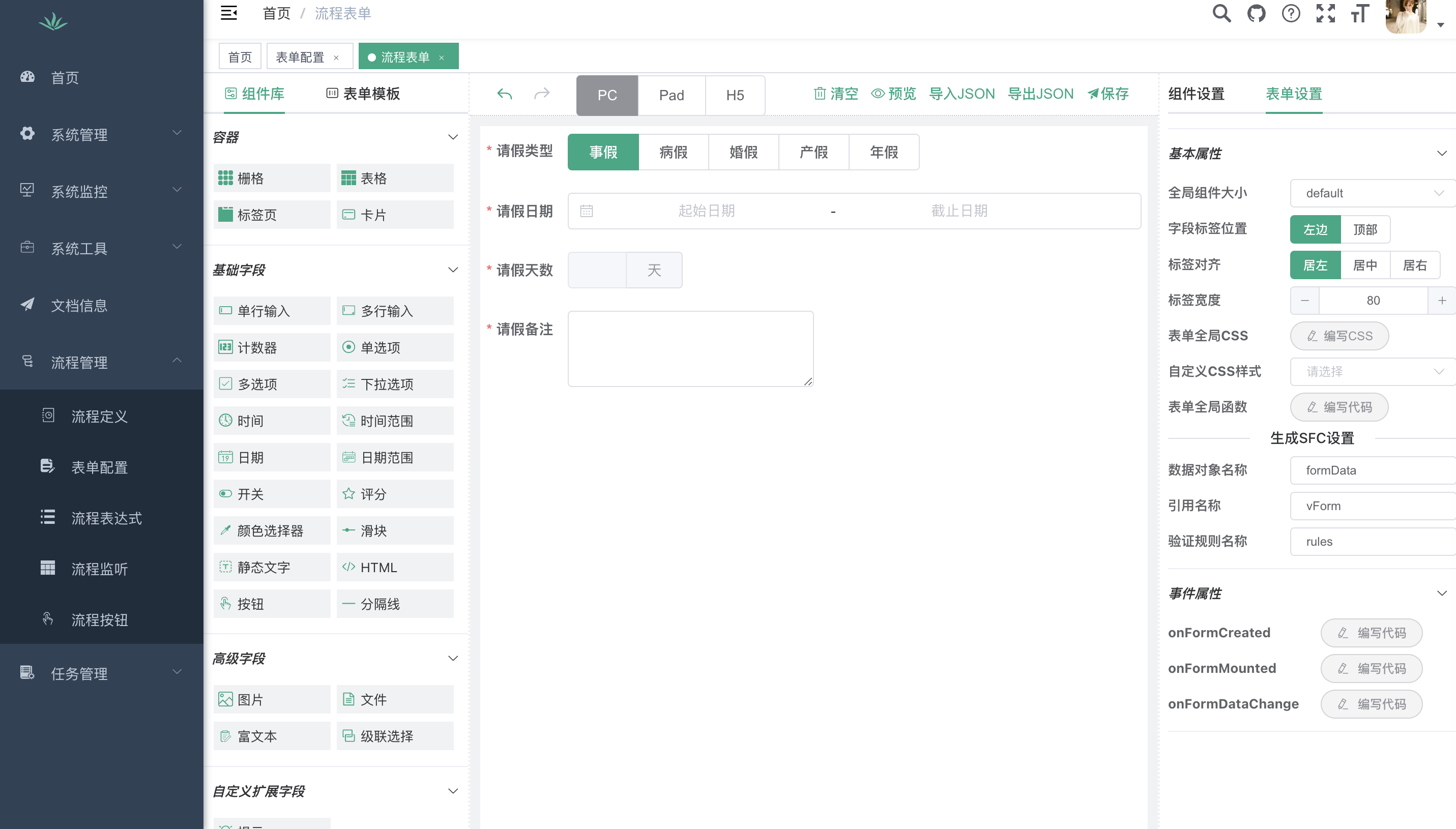The width and height of the screenshot is (1456, 829).
Task: Select the 病假 leave type option
Action: click(673, 152)
